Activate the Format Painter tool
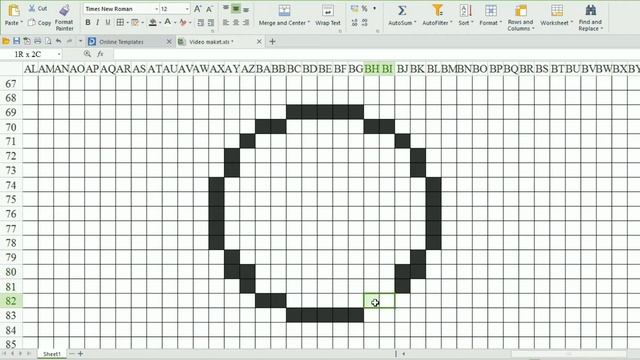 pos(64,18)
